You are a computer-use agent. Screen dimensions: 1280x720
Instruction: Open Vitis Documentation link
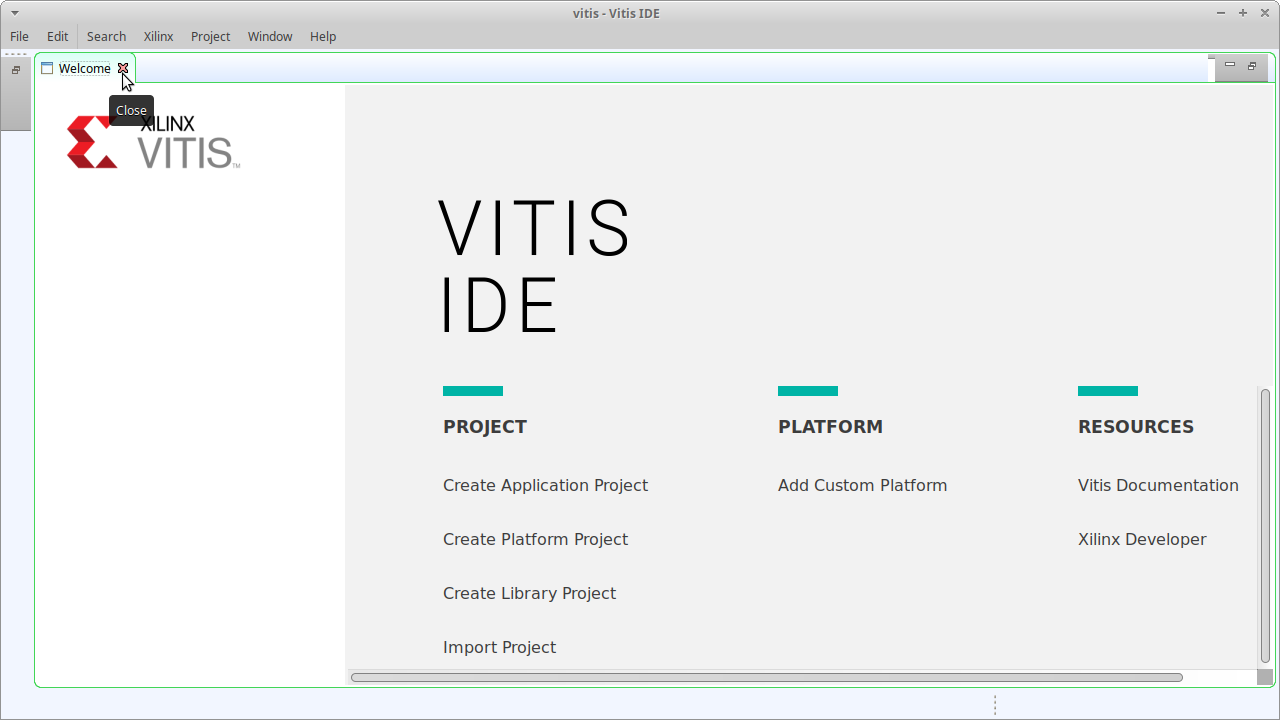point(1157,485)
